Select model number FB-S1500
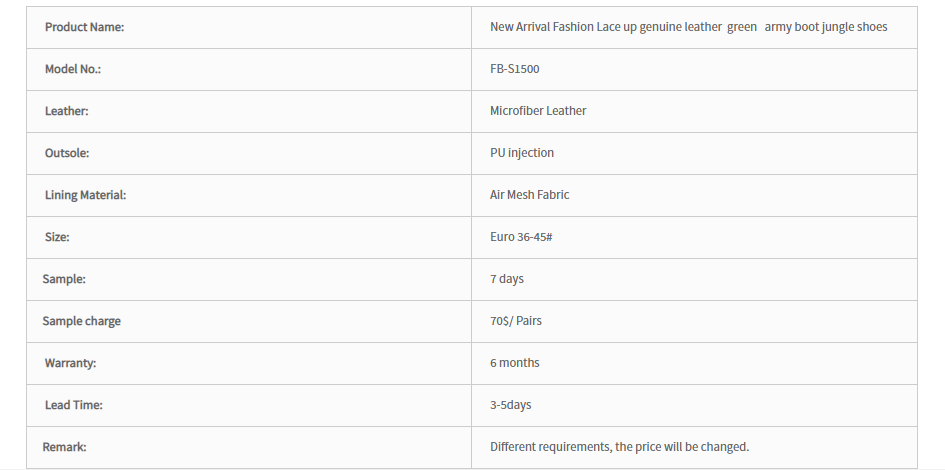945x470 pixels. [x=515, y=69]
